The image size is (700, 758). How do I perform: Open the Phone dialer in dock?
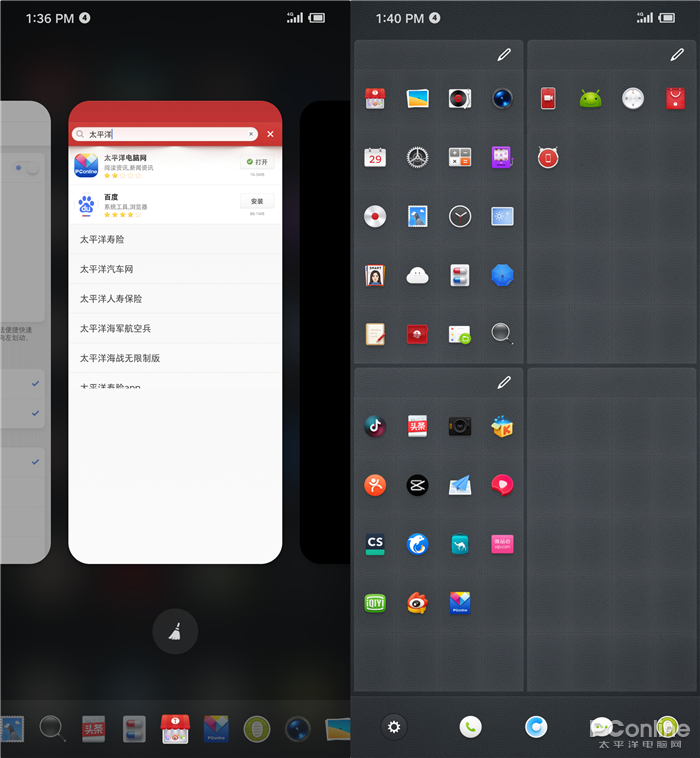click(x=470, y=727)
